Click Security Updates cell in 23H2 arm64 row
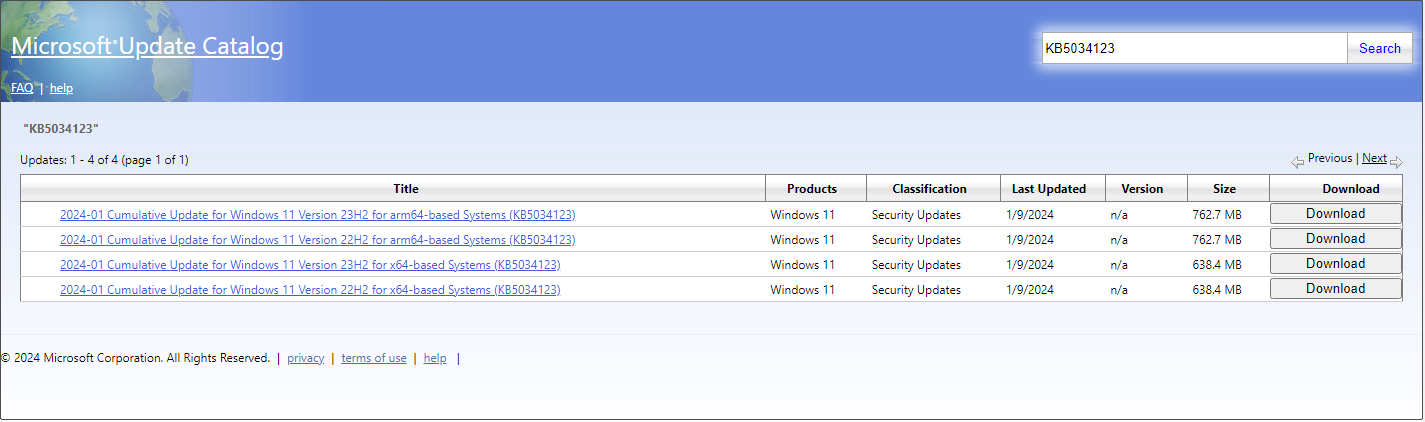The height and width of the screenshot is (422, 1425). coord(916,215)
